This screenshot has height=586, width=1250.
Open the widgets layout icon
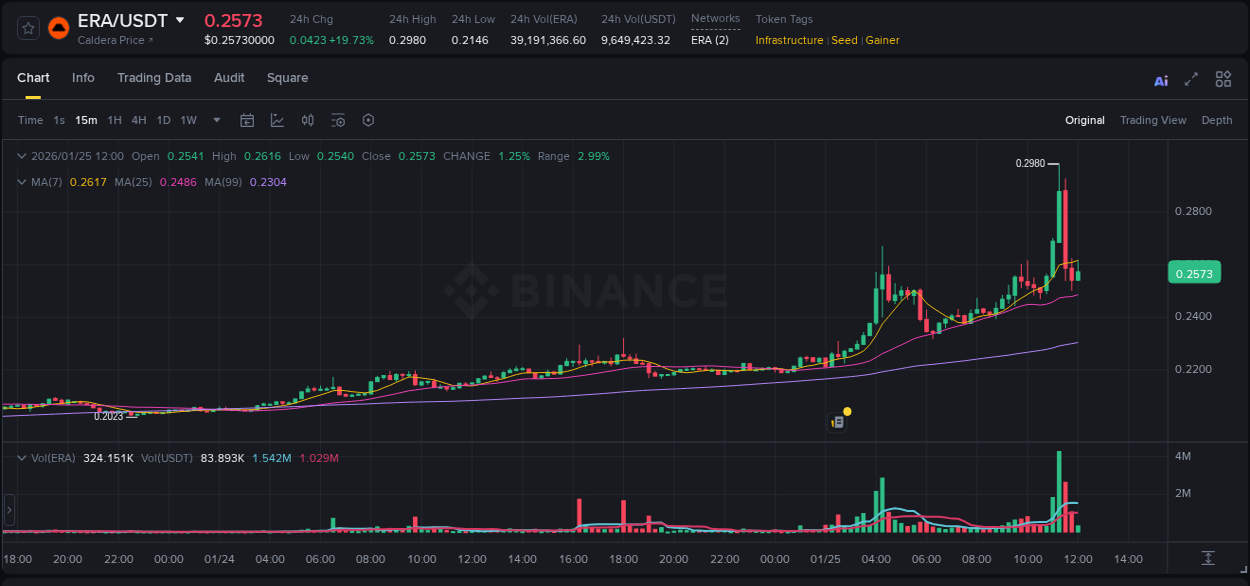pyautogui.click(x=1223, y=79)
